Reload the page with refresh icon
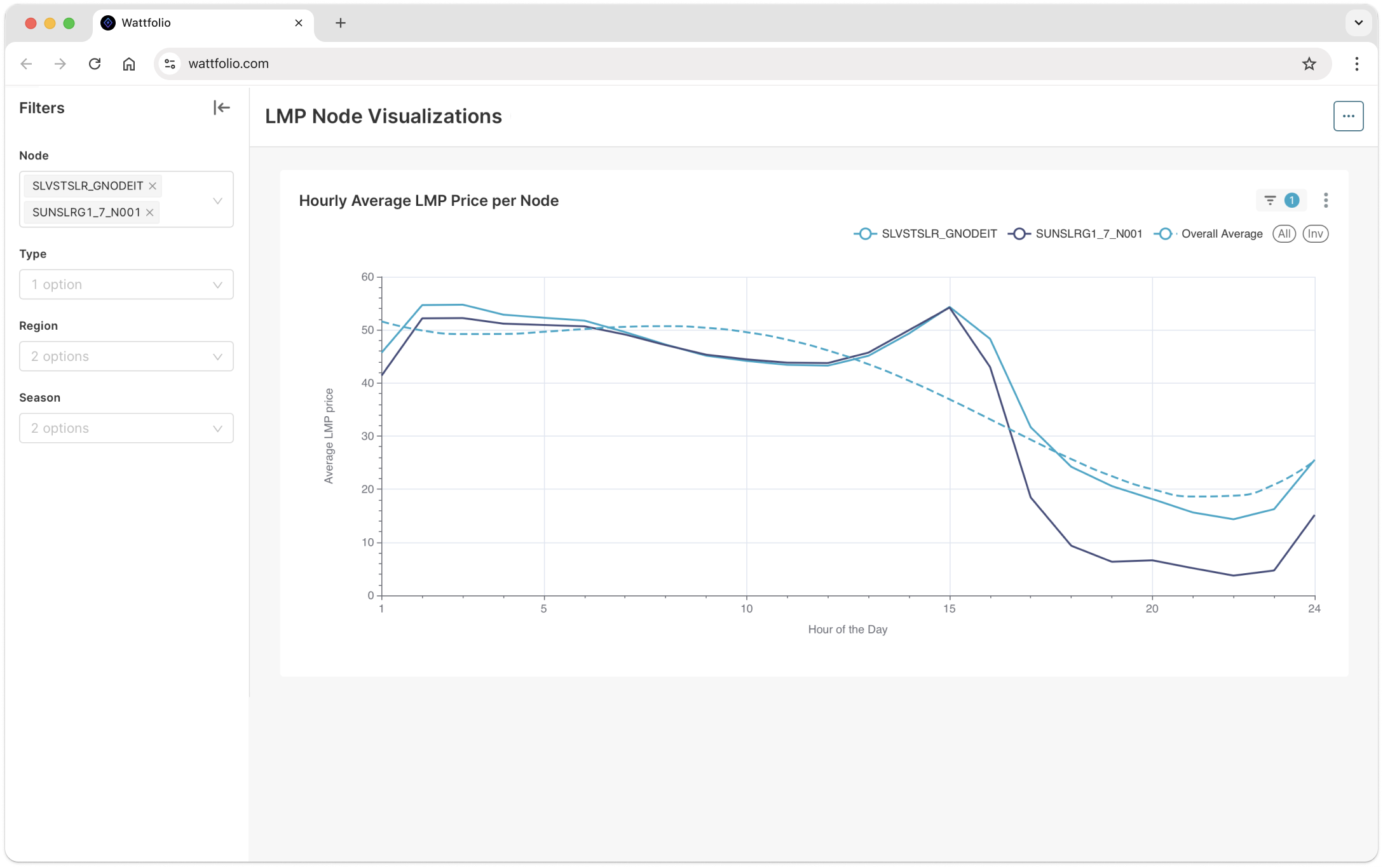Viewport: 1383px width, 868px height. point(95,64)
